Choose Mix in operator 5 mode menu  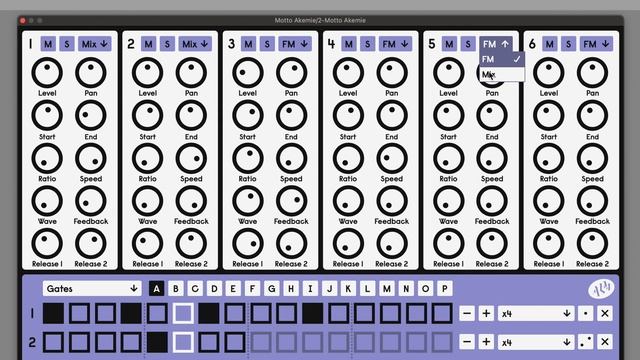pos(502,75)
